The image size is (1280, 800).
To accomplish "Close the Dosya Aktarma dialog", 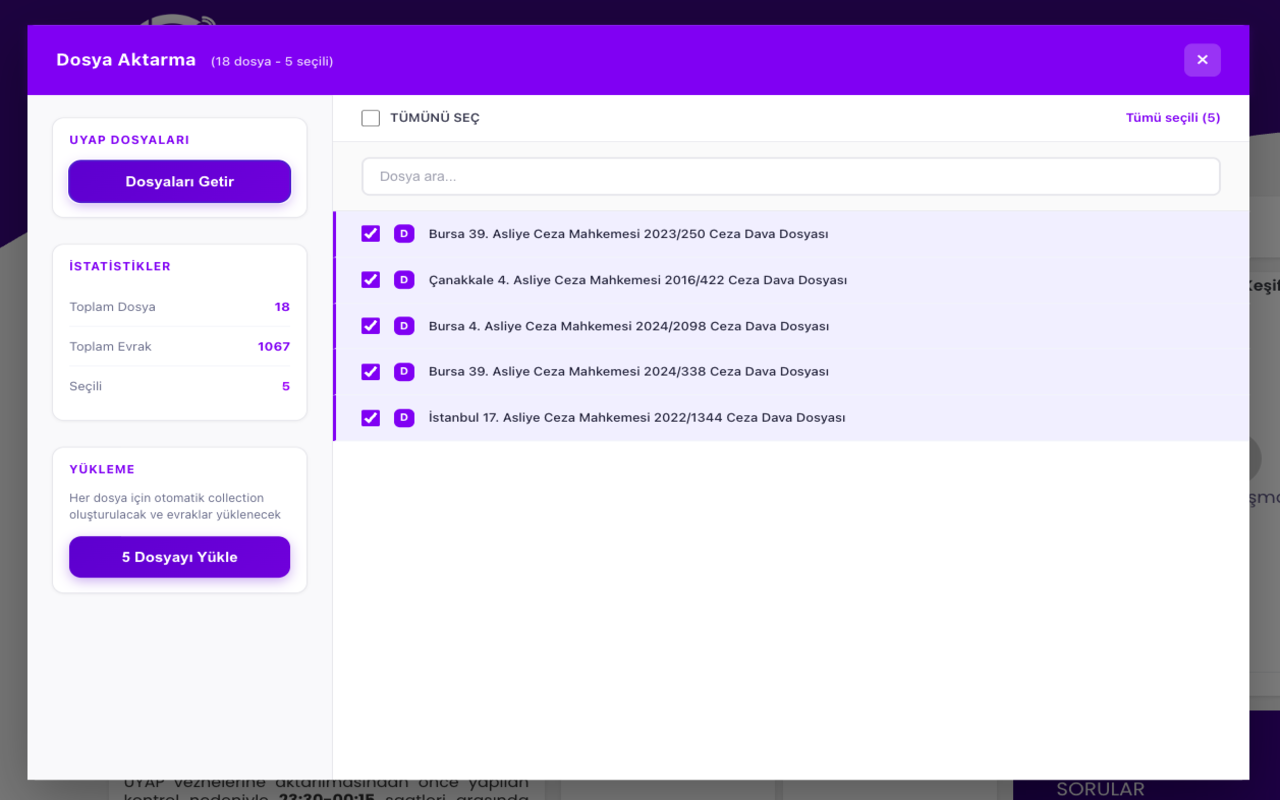I will pos(1202,60).
